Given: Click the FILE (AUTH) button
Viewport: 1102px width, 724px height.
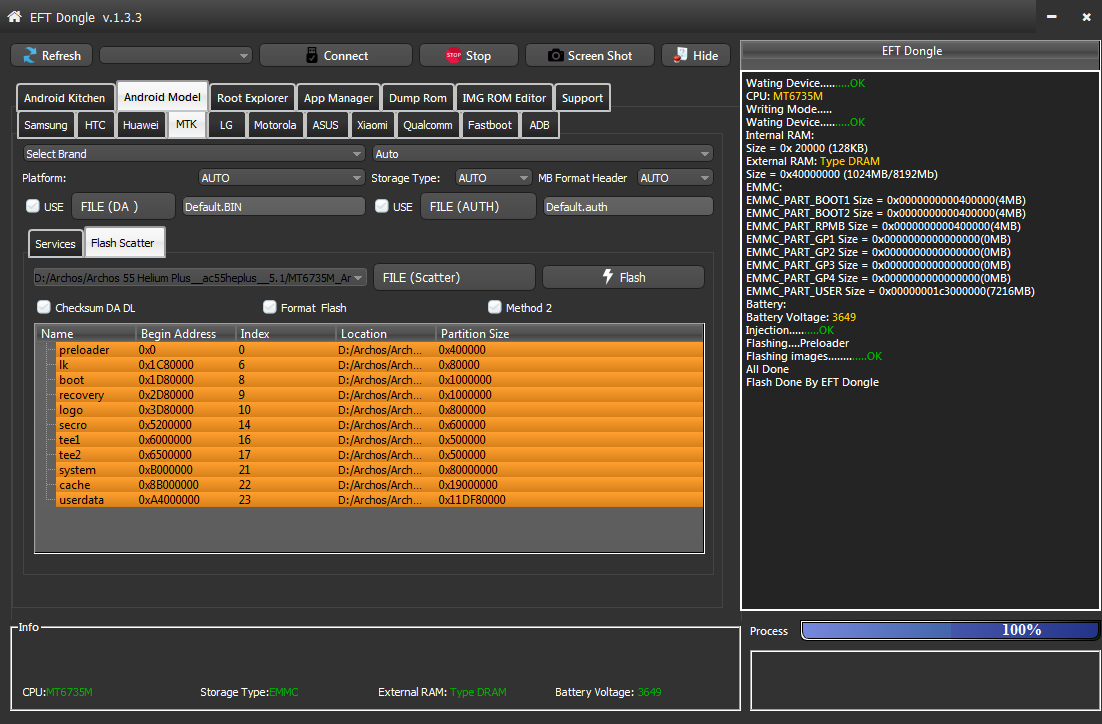Looking at the screenshot, I should click(478, 207).
